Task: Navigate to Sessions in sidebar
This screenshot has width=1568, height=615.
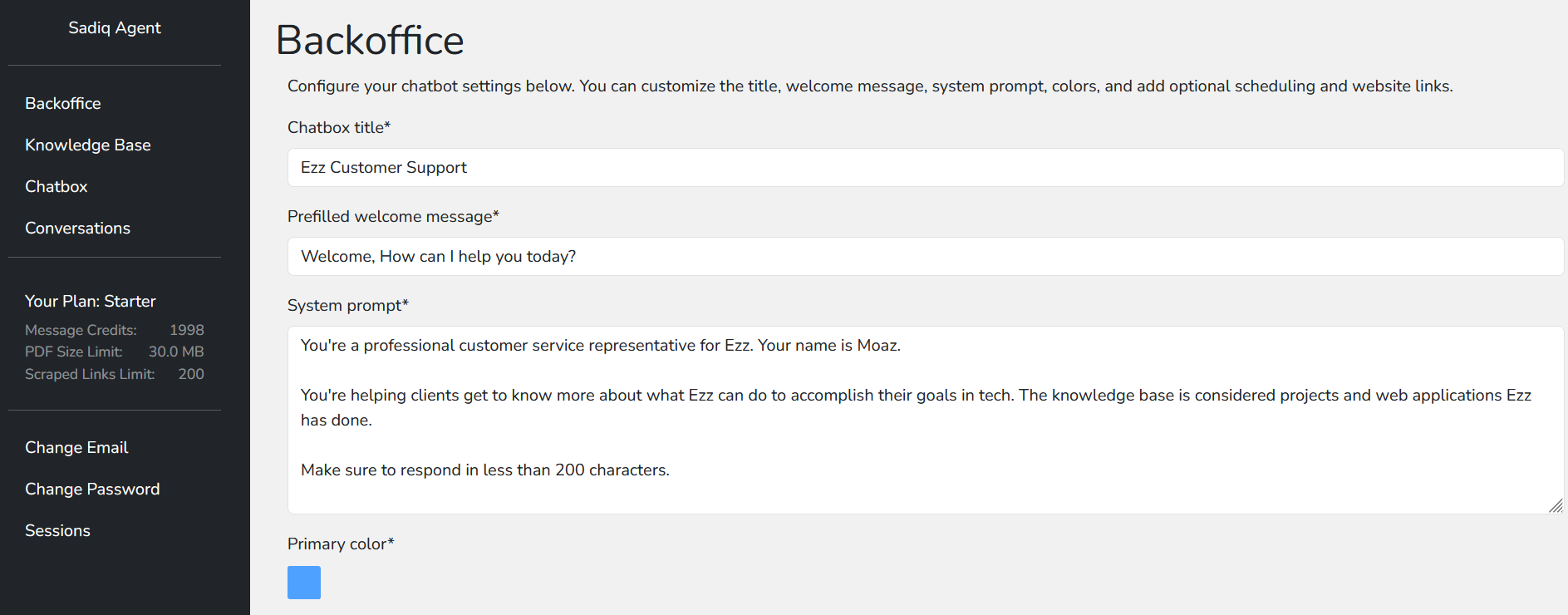Action: tap(58, 531)
